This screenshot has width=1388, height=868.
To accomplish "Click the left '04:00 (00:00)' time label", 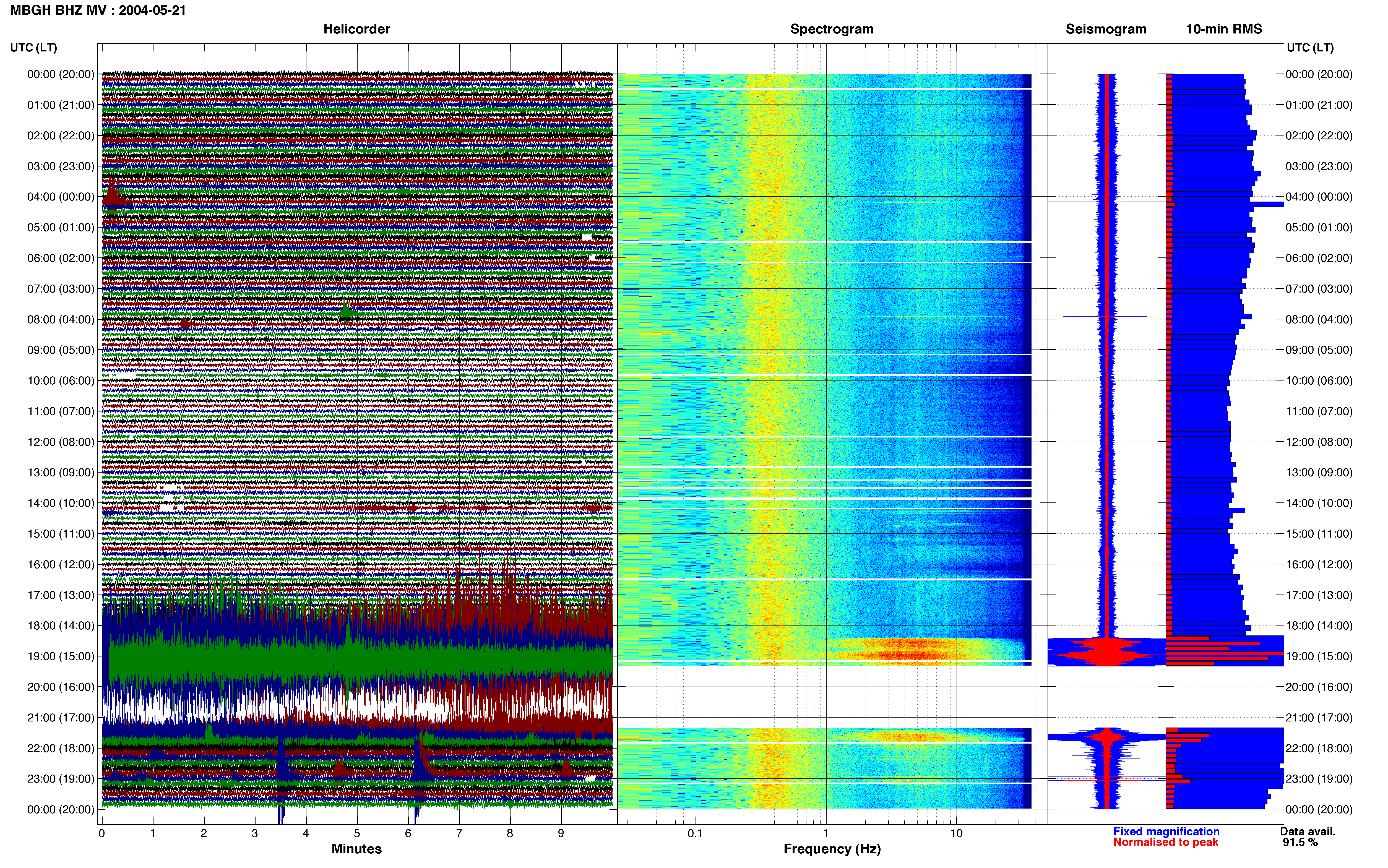I will click(61, 197).
